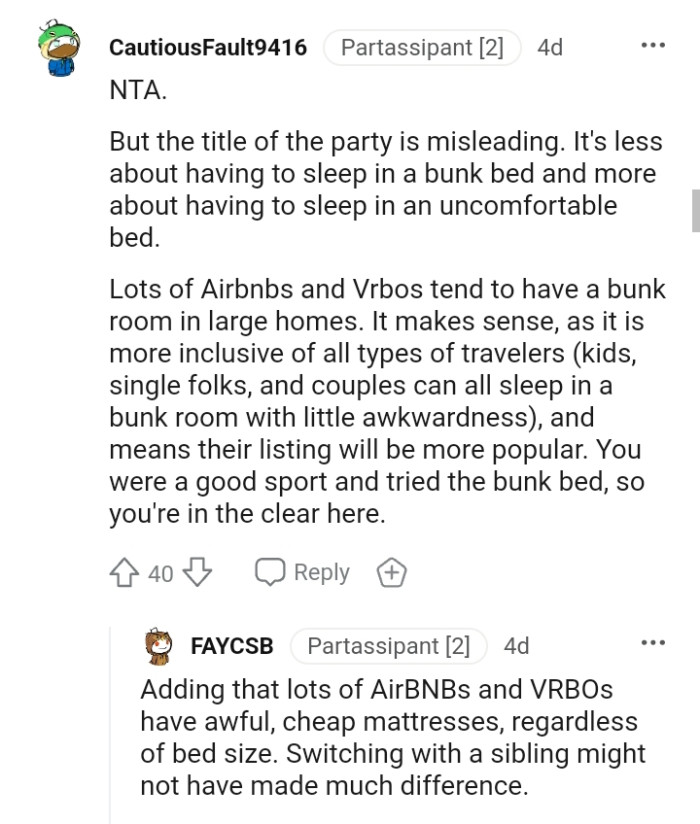Open more options for FAYCSB's reply
This screenshot has width=700, height=824.
(x=653, y=643)
